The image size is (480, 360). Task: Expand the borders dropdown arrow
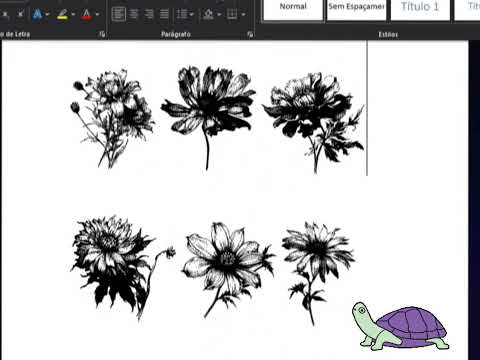(x=243, y=14)
